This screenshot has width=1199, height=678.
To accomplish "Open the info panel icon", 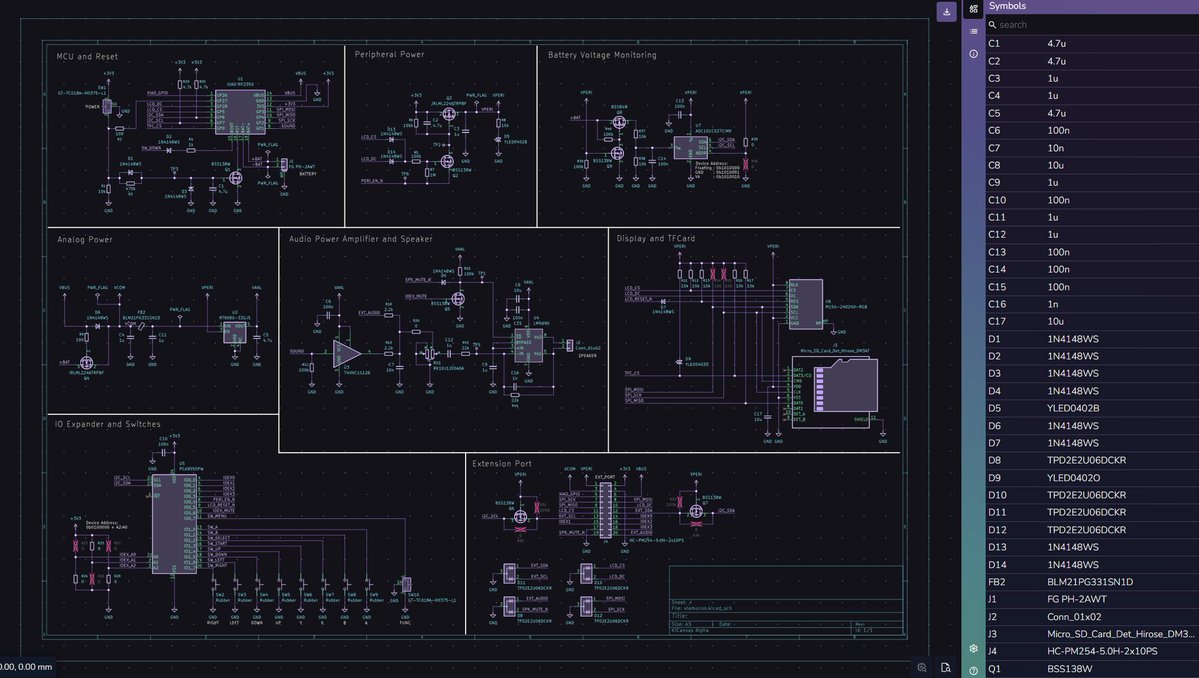I will 973,54.
